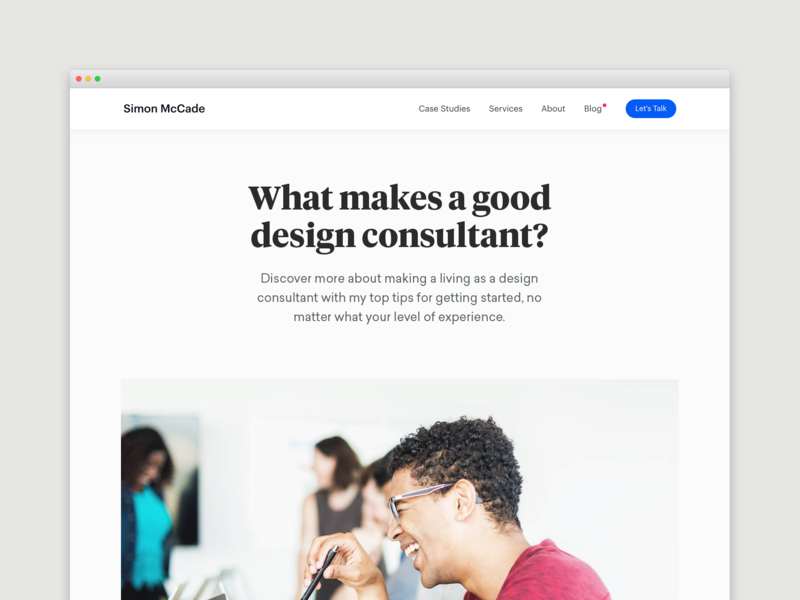This screenshot has width=800, height=600.
Task: Click the gray browser title bar
Action: [x=399, y=79]
